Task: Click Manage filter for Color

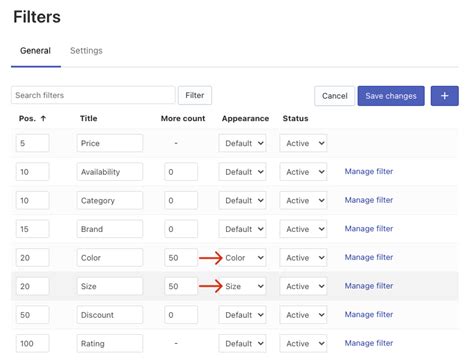Action: 369,257
